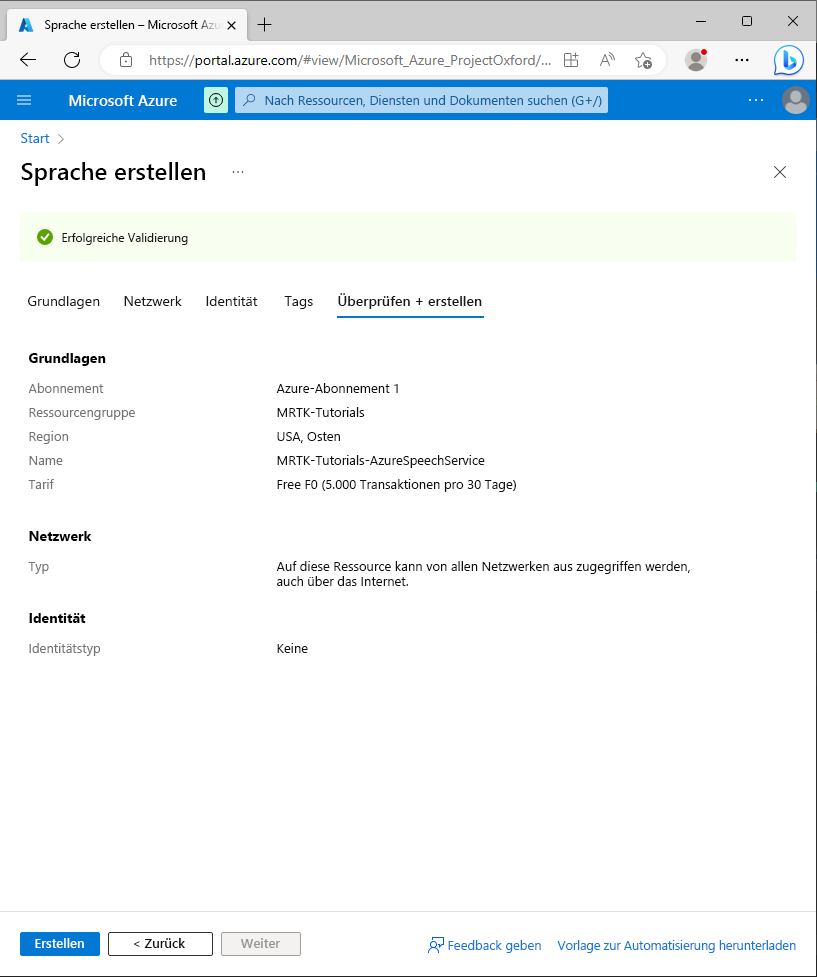Minimize the browser window
This screenshot has width=817, height=977.
tap(701, 22)
